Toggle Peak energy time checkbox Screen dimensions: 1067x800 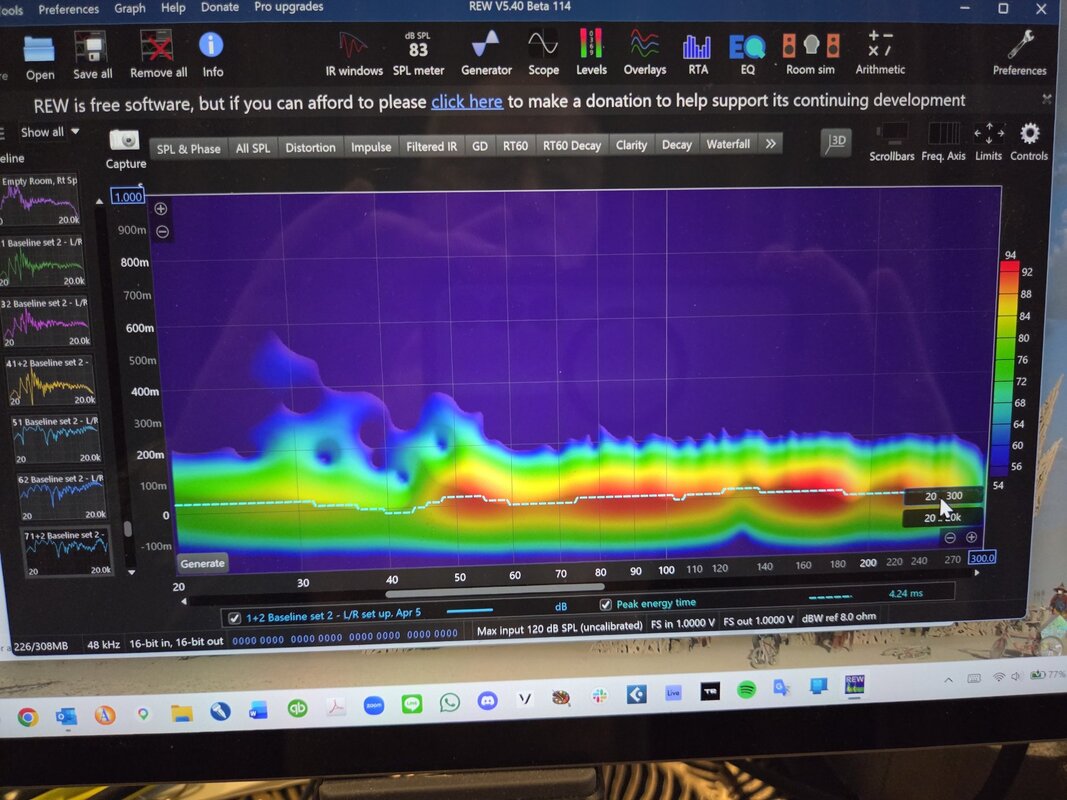(605, 604)
